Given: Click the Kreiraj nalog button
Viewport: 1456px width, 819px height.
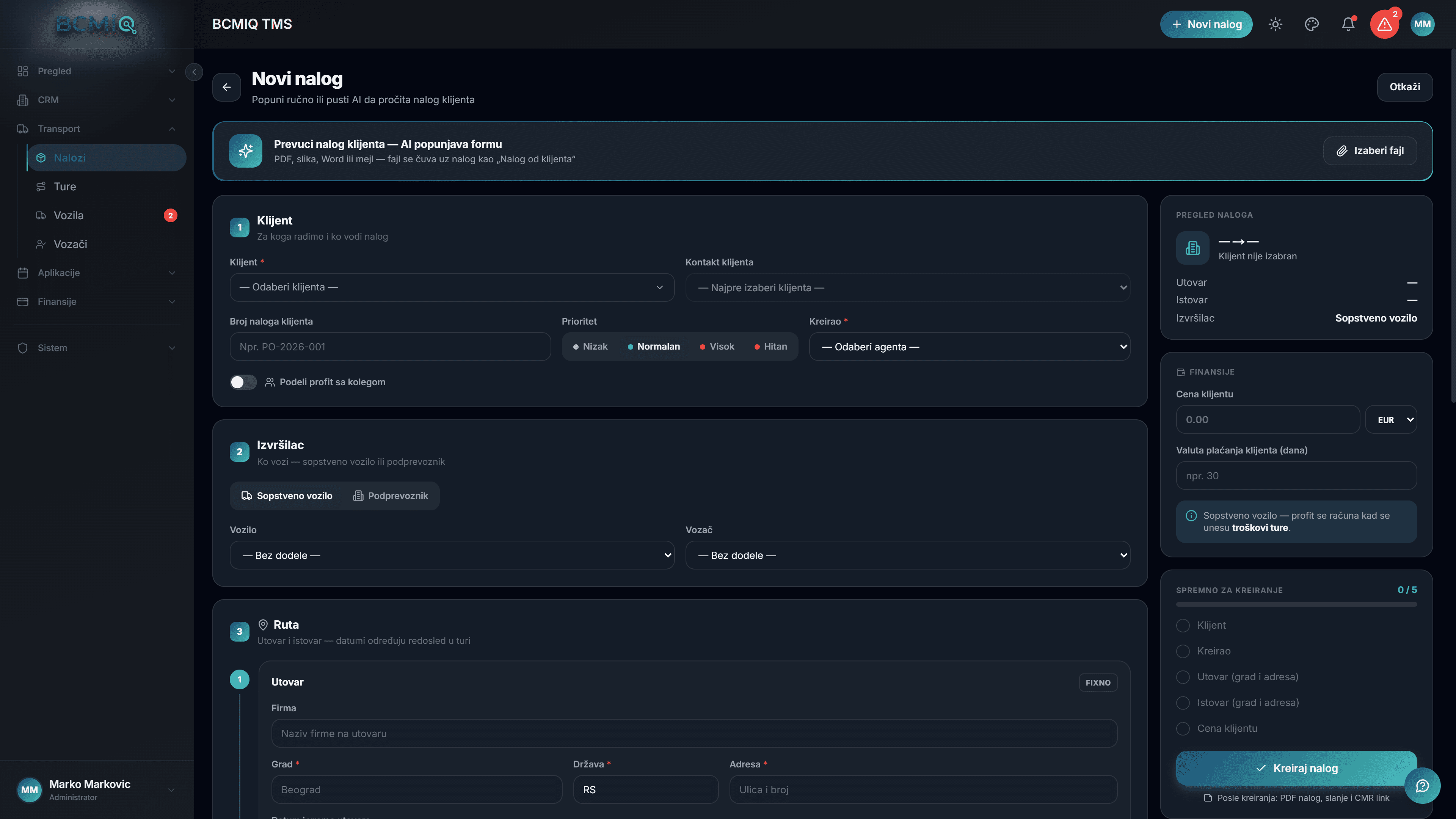Looking at the screenshot, I should pyautogui.click(x=1296, y=768).
